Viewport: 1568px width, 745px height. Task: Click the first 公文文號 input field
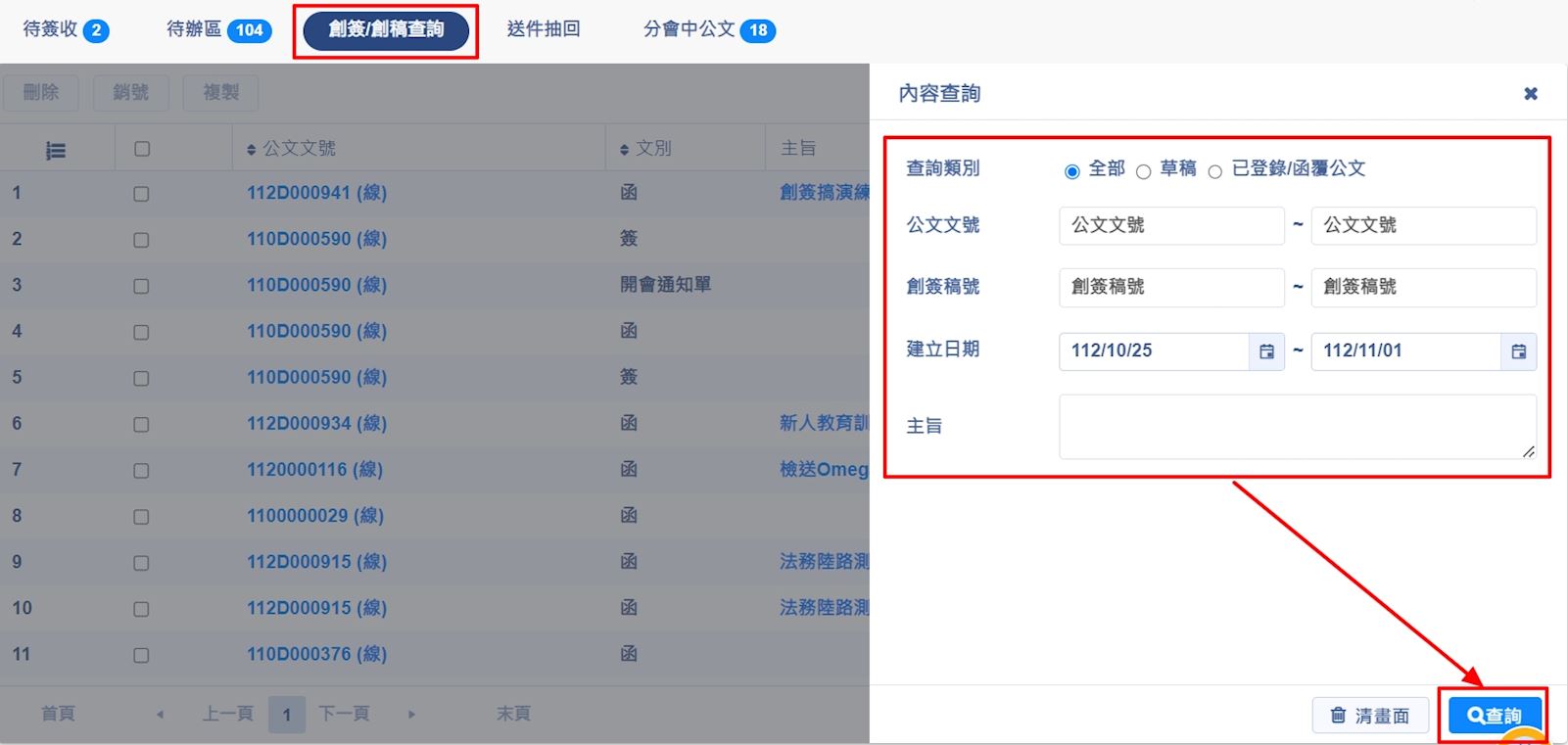(1170, 225)
